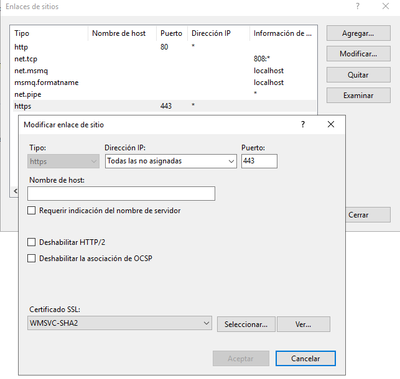Open certificate chooser with Seleccionar...
The width and height of the screenshot is (400, 379).
coord(246,324)
